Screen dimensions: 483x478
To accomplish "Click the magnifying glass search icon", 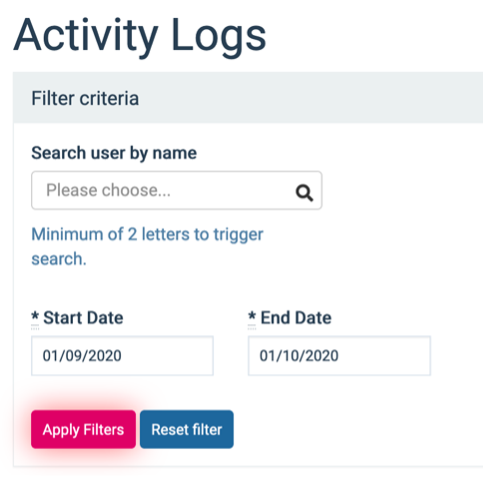I will click(304, 193).
